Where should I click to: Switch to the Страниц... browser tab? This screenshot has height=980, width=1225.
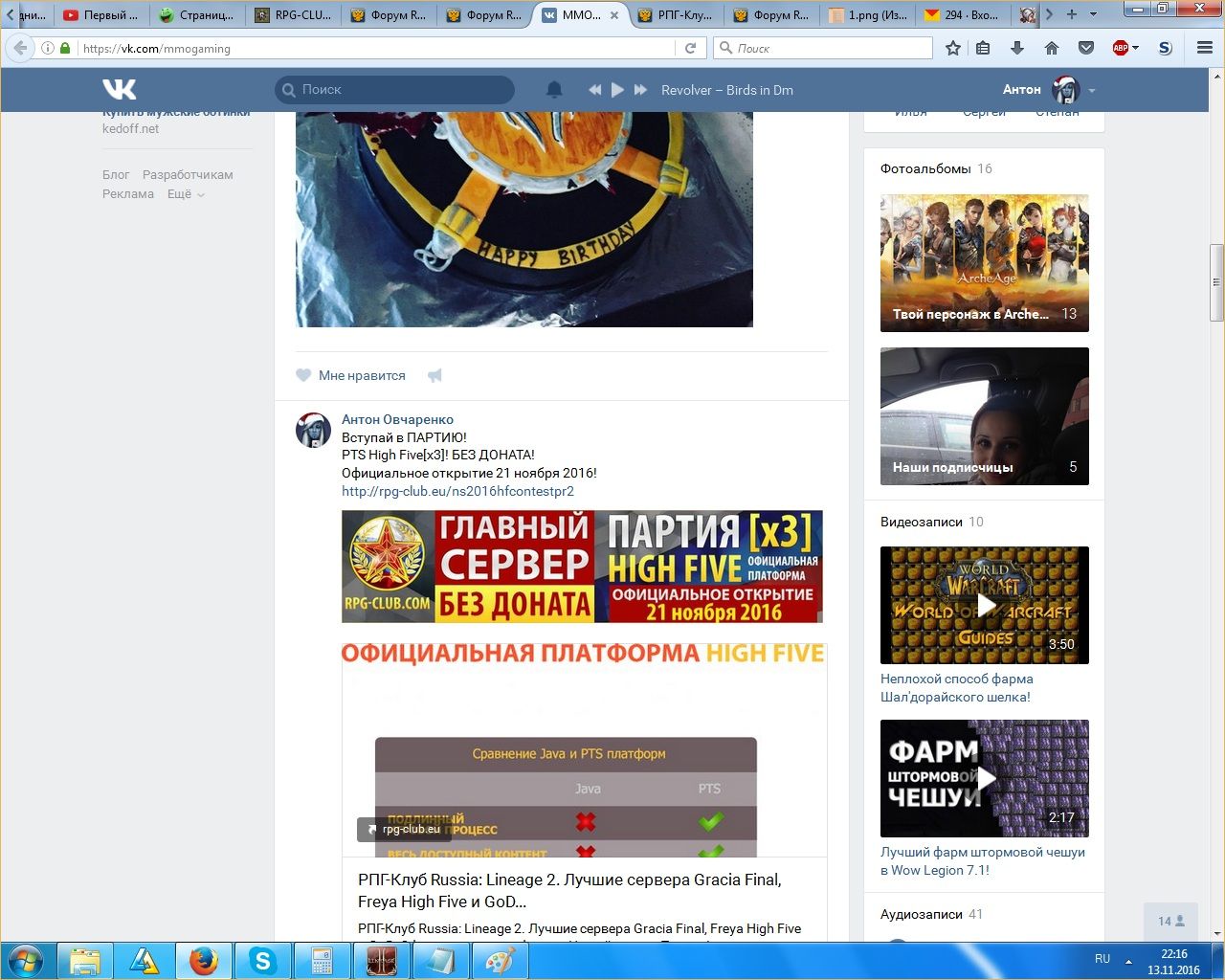(x=196, y=14)
